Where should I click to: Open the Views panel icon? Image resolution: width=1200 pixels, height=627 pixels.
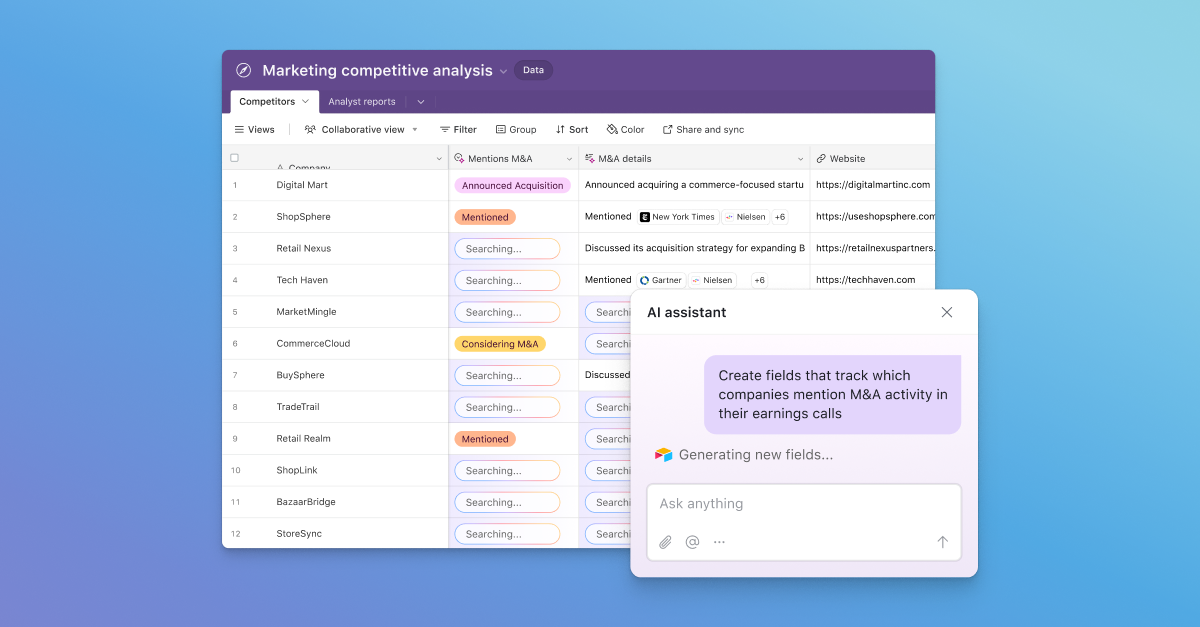point(237,129)
